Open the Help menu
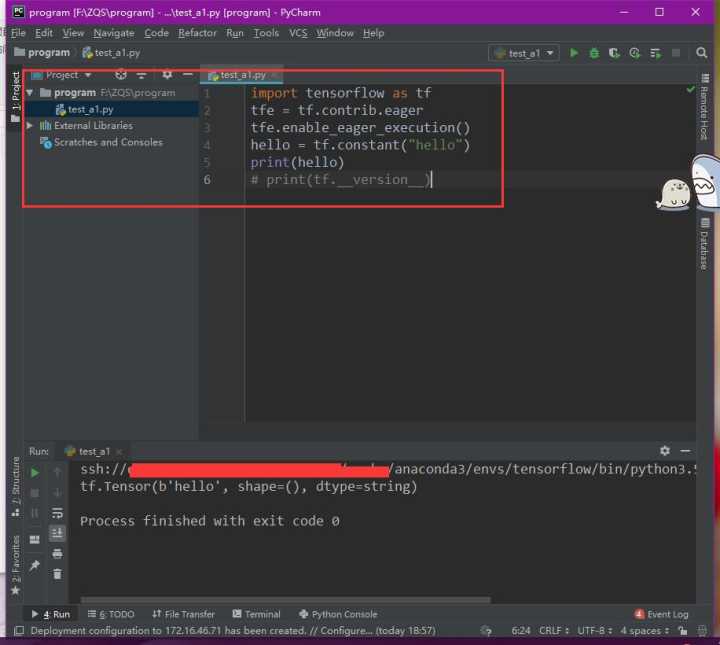 [373, 33]
